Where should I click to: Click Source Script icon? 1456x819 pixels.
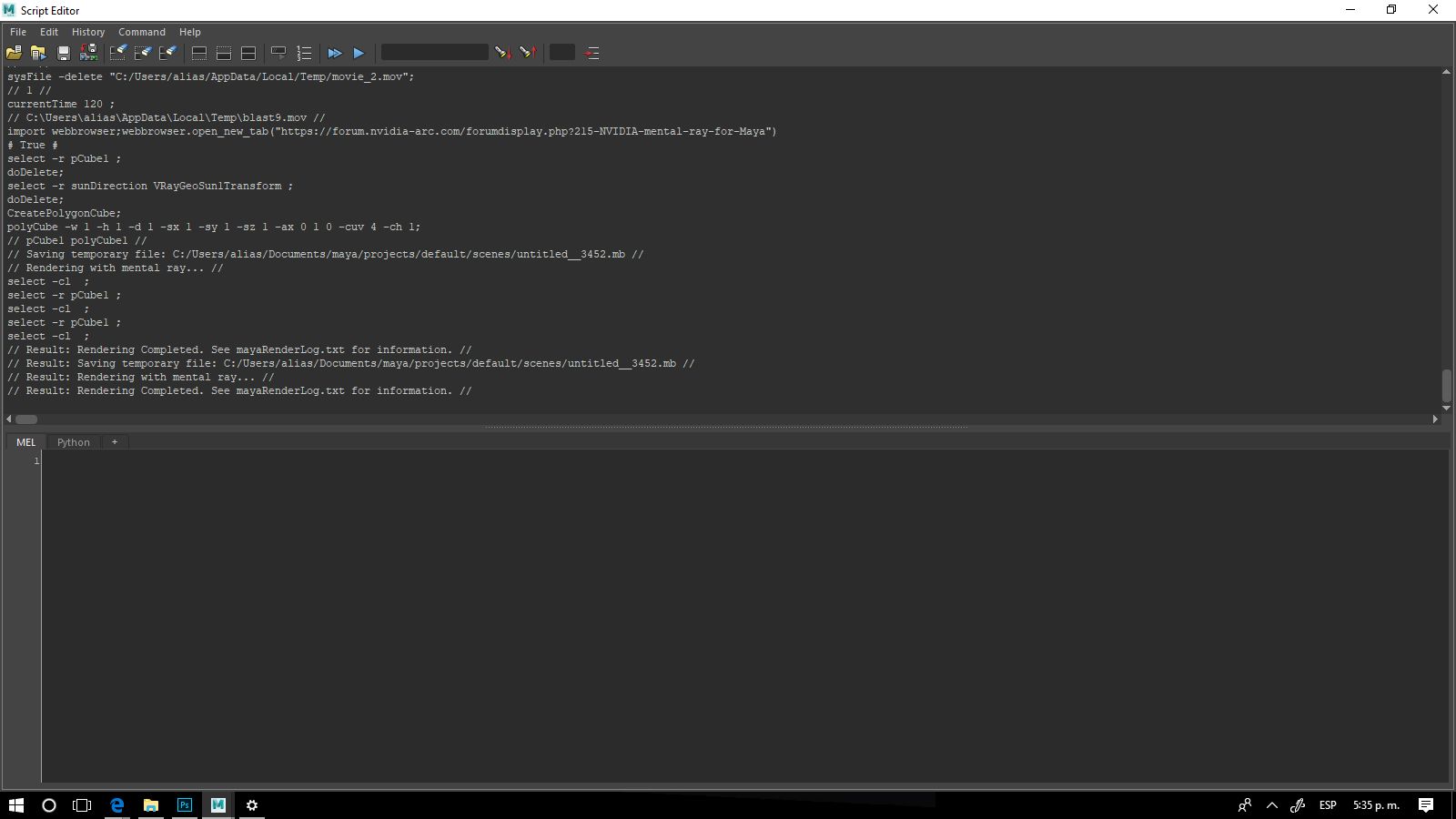(38, 53)
